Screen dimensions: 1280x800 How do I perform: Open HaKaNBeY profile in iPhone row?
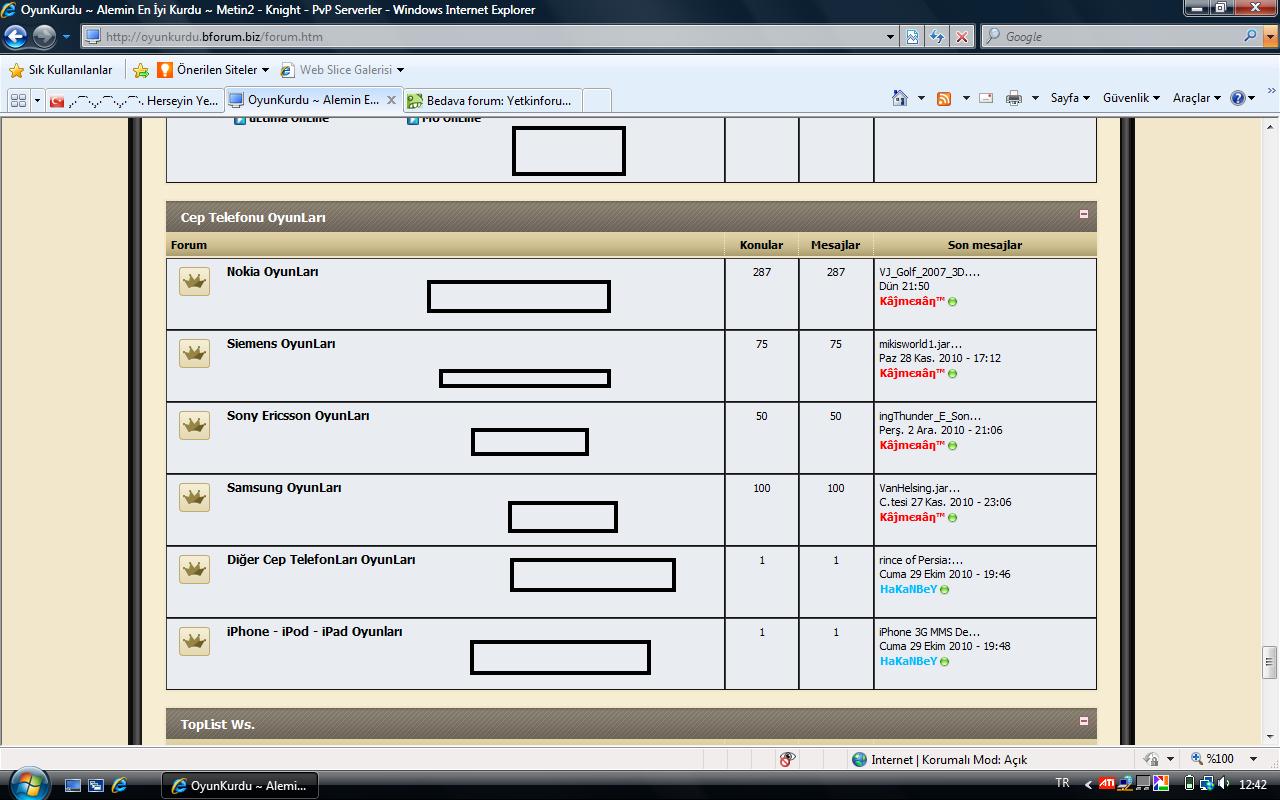pos(908,661)
